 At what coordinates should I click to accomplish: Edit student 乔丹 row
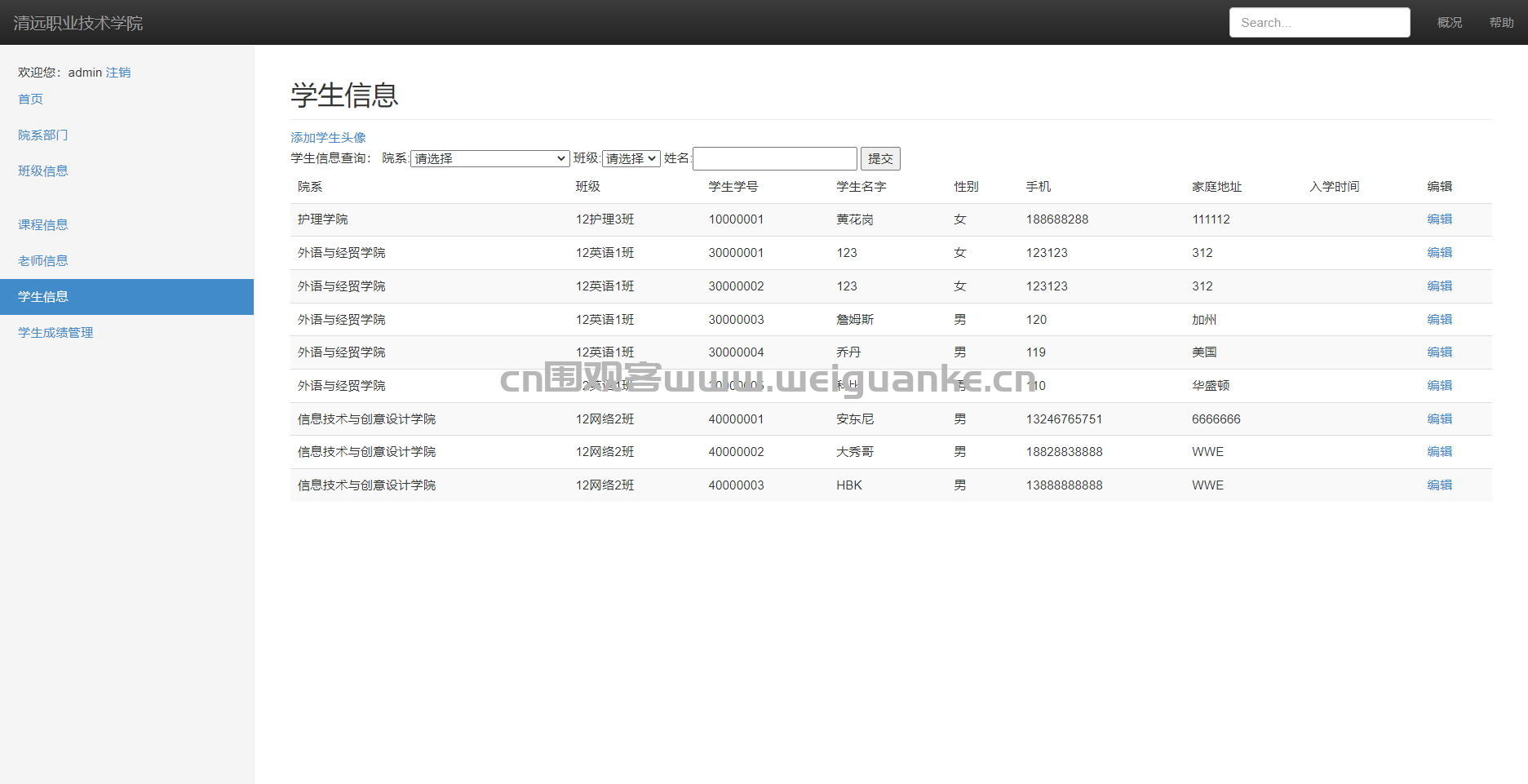pos(1439,352)
